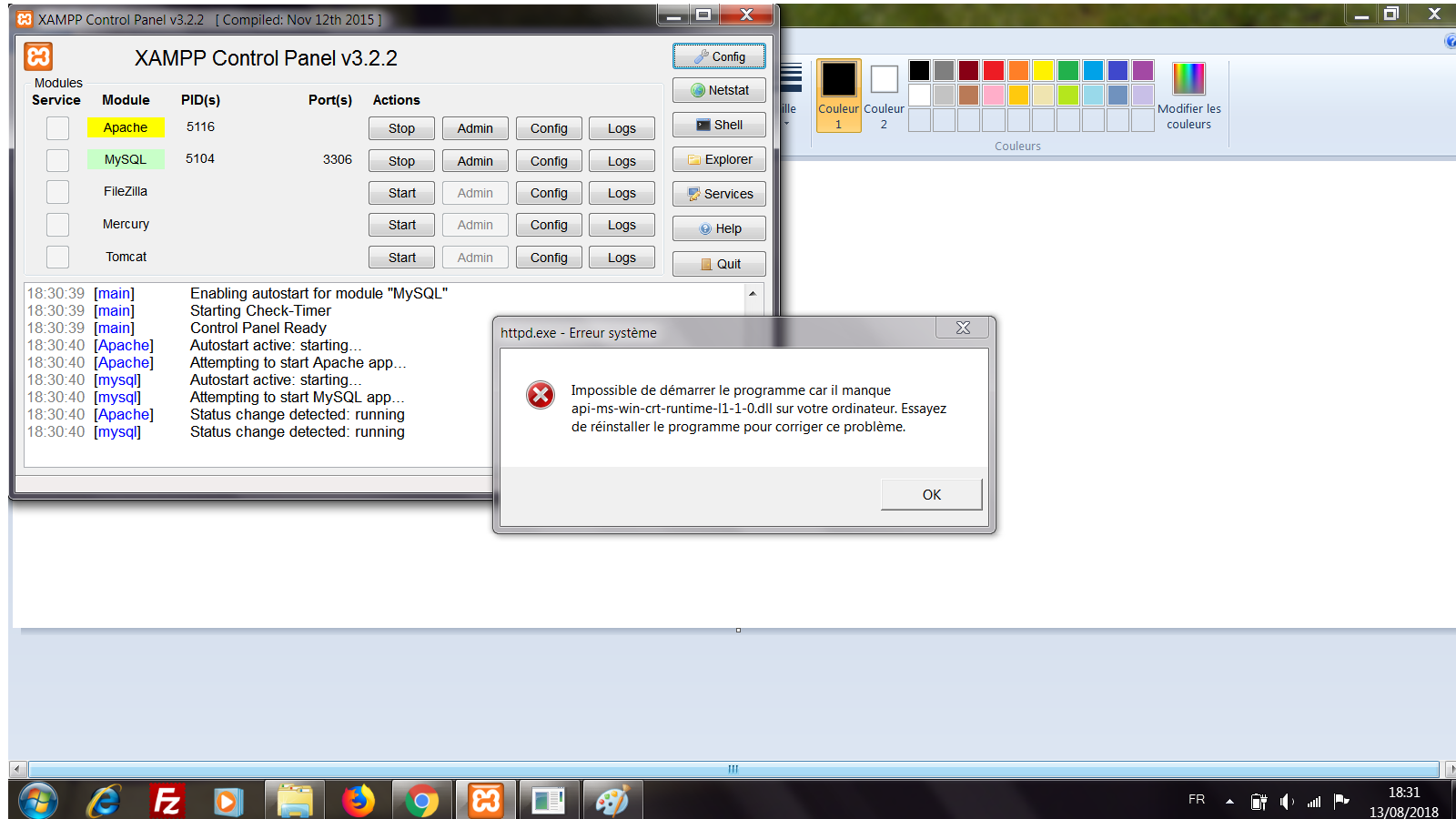Pick the red color swatch in Paint
Image resolution: width=1456 pixels, height=819 pixels.
(x=994, y=70)
